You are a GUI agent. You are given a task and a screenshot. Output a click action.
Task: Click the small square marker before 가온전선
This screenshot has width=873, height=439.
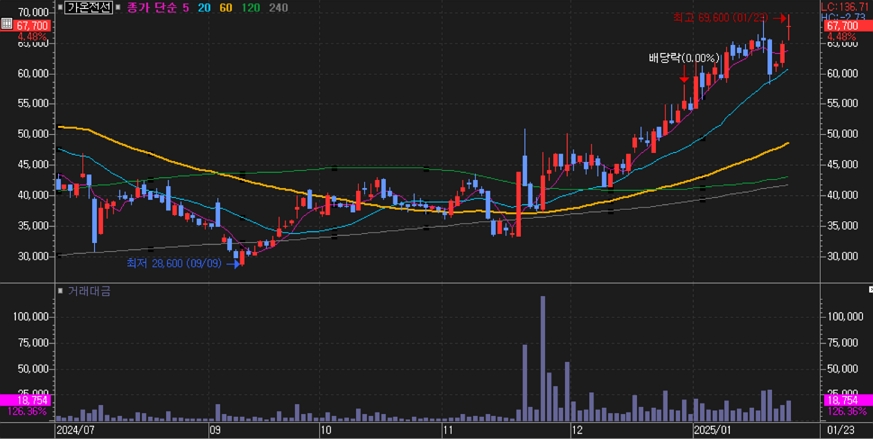click(60, 8)
